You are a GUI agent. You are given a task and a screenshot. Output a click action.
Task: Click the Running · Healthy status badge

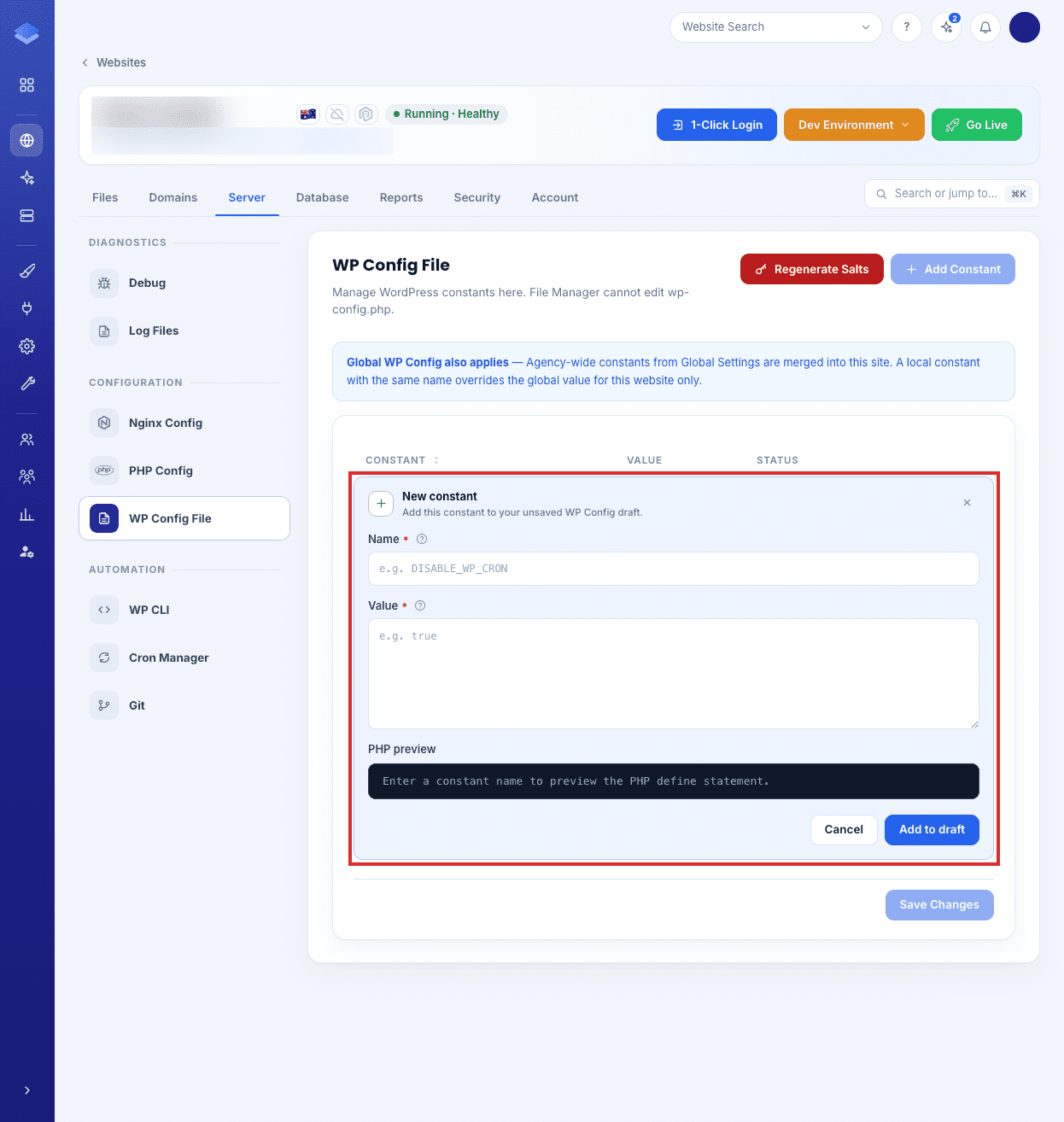(447, 114)
